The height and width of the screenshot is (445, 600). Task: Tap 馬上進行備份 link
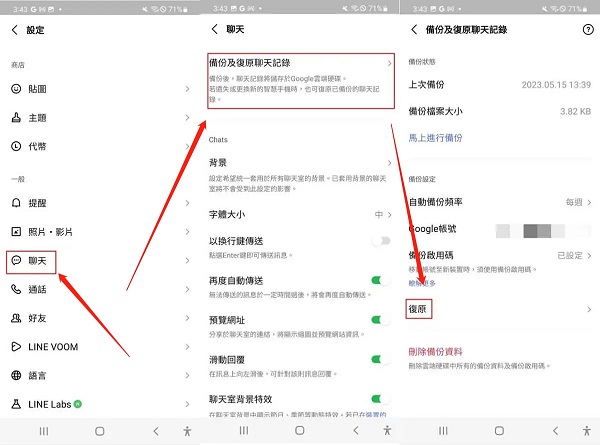(x=435, y=138)
